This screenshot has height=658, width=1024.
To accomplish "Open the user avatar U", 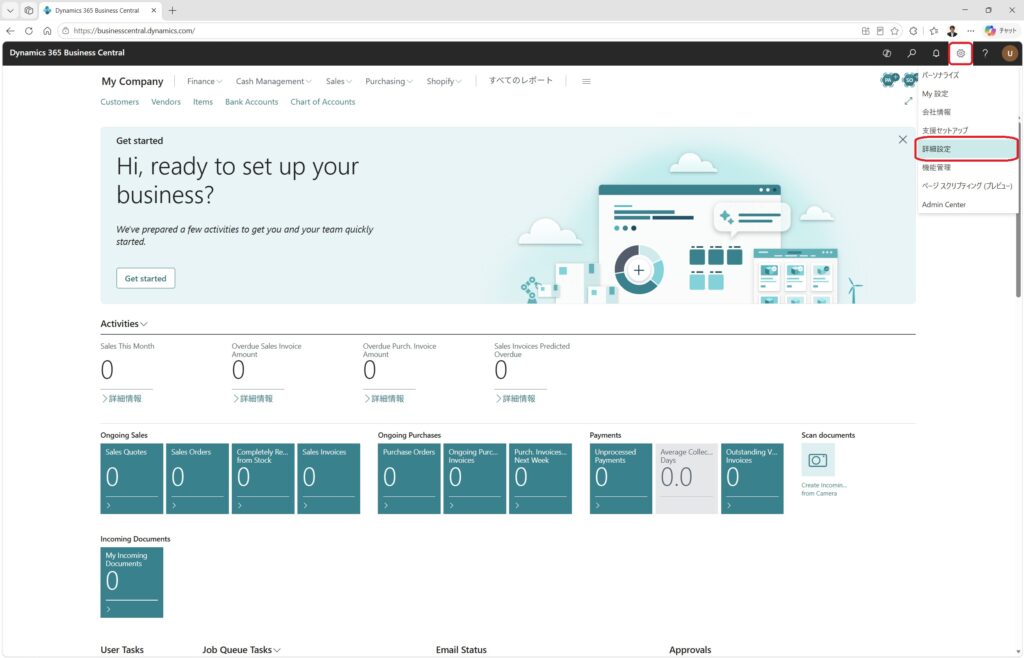I will coord(1010,54).
